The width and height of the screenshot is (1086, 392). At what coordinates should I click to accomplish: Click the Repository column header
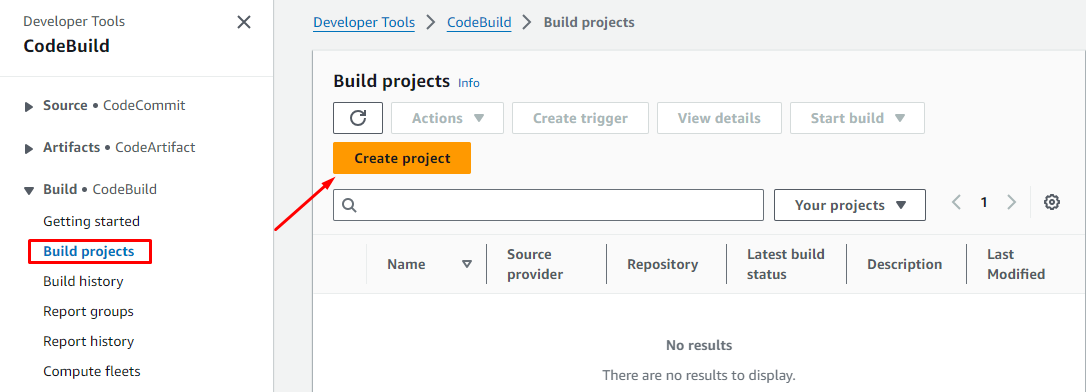[x=663, y=264]
